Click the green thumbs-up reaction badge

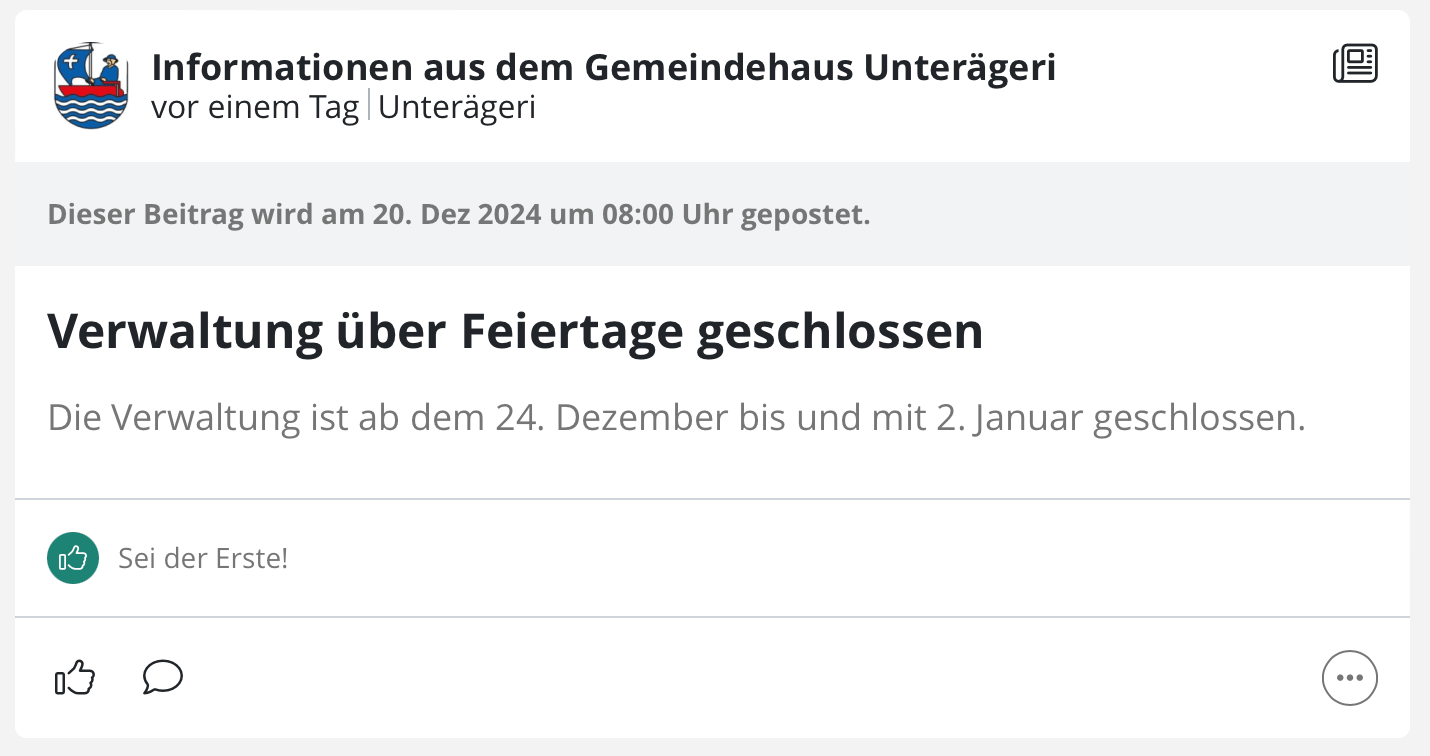coord(73,558)
